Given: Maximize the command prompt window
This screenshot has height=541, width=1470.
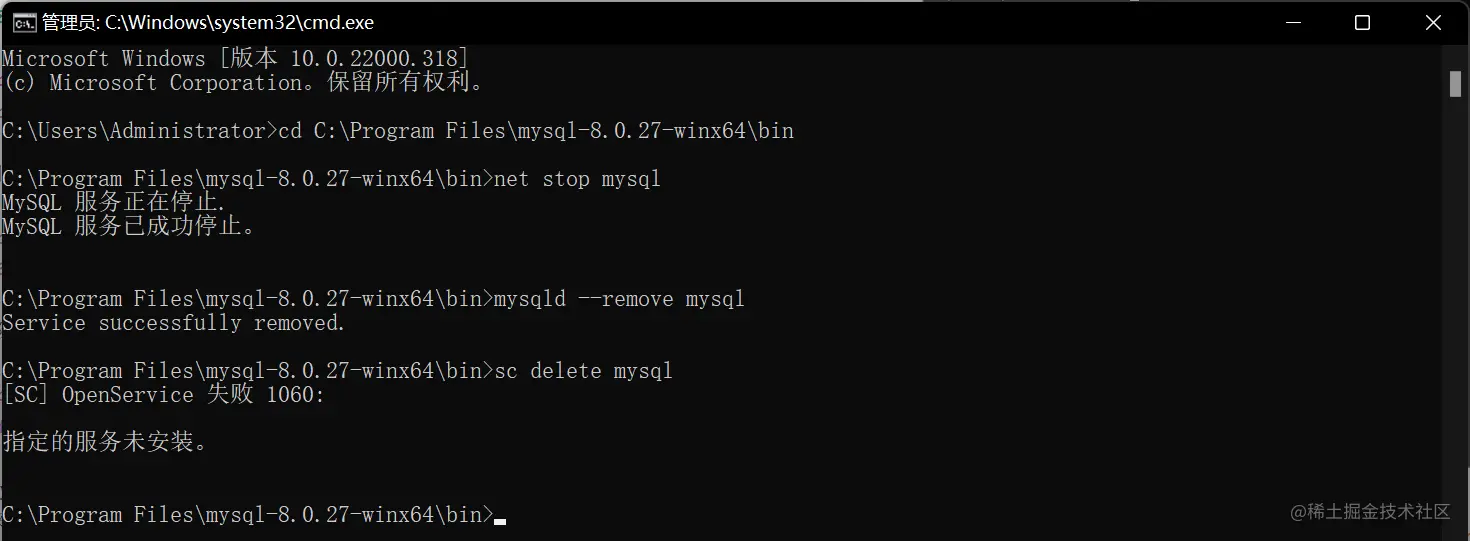Looking at the screenshot, I should [x=1362, y=22].
